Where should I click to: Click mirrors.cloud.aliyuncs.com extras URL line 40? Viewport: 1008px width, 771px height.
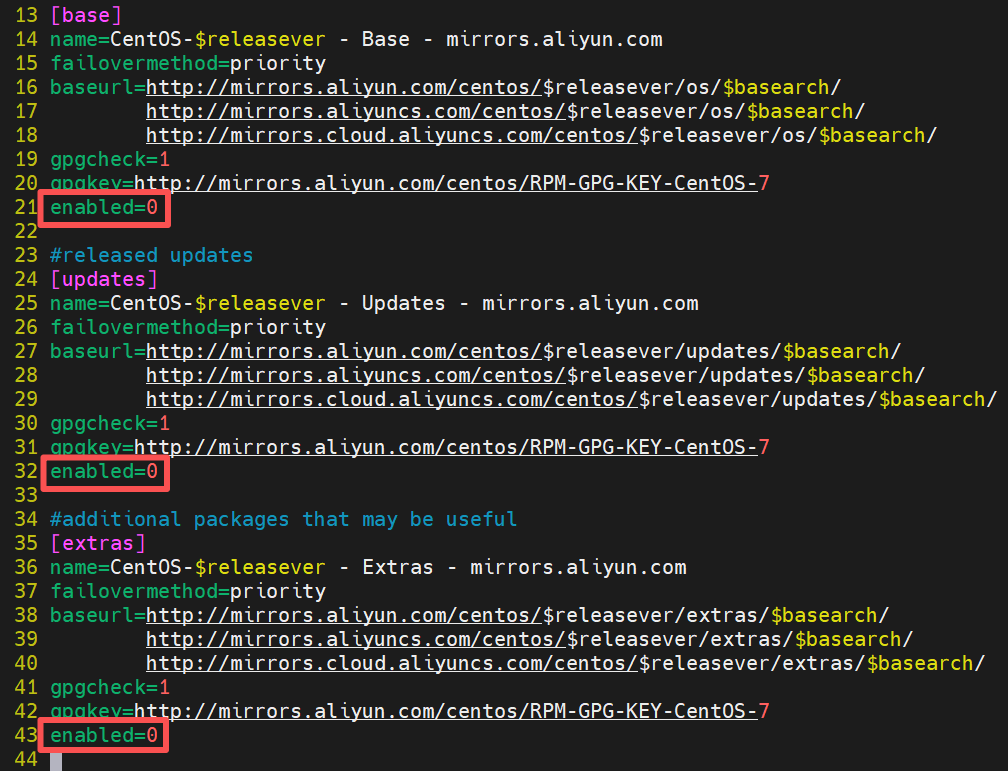[x=565, y=663]
